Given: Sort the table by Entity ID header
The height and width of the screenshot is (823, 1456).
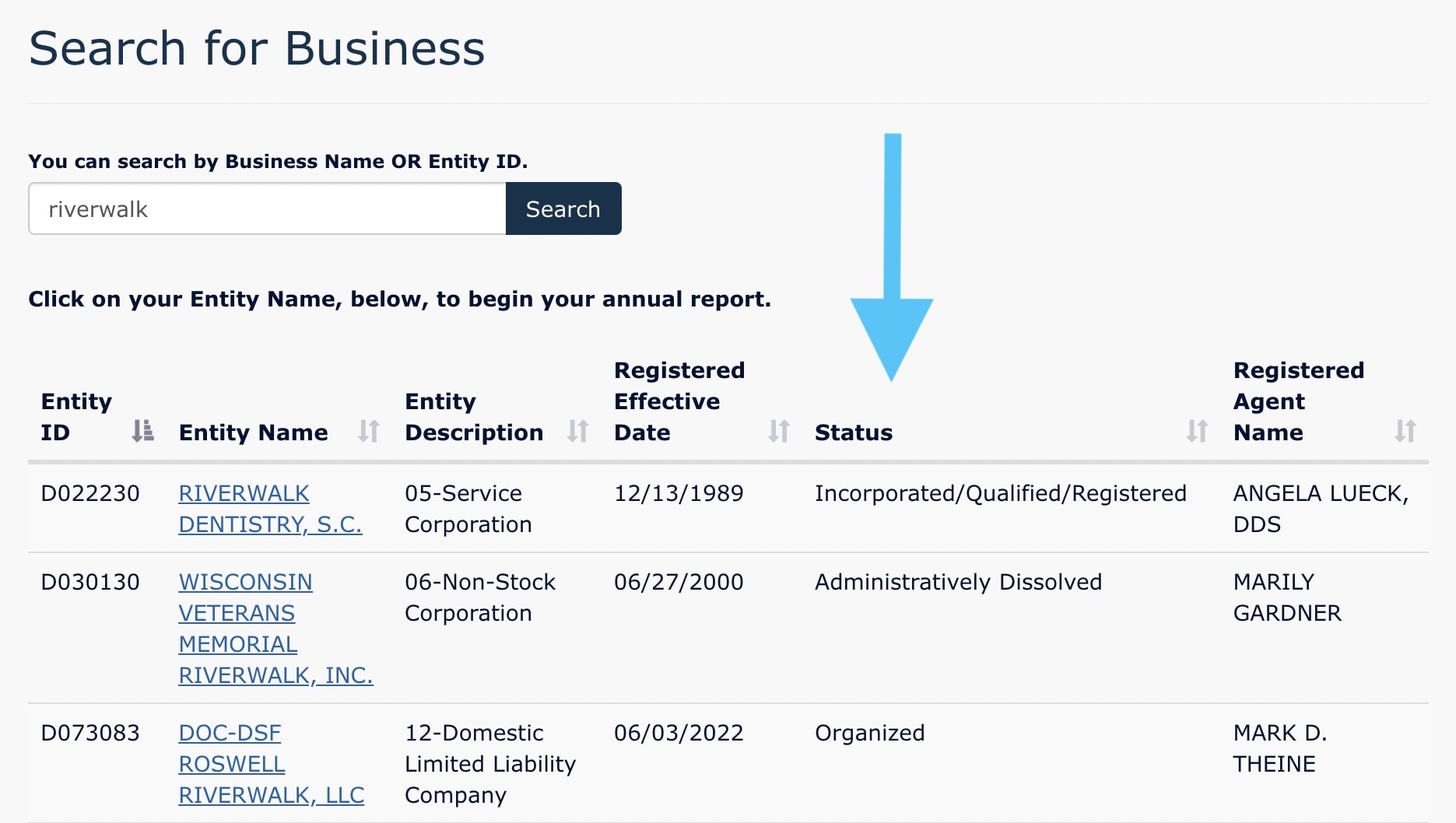Looking at the screenshot, I should (x=76, y=417).
